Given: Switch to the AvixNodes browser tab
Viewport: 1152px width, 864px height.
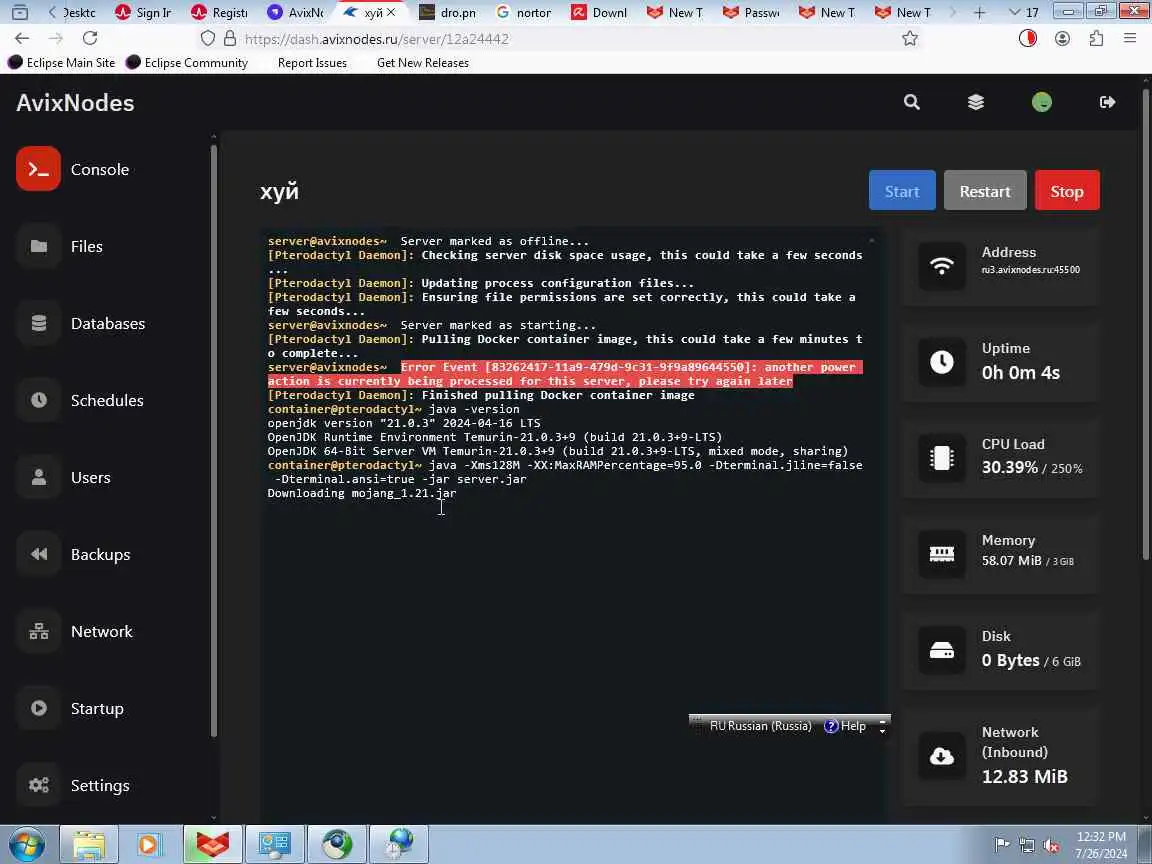Looking at the screenshot, I should click(x=296, y=12).
